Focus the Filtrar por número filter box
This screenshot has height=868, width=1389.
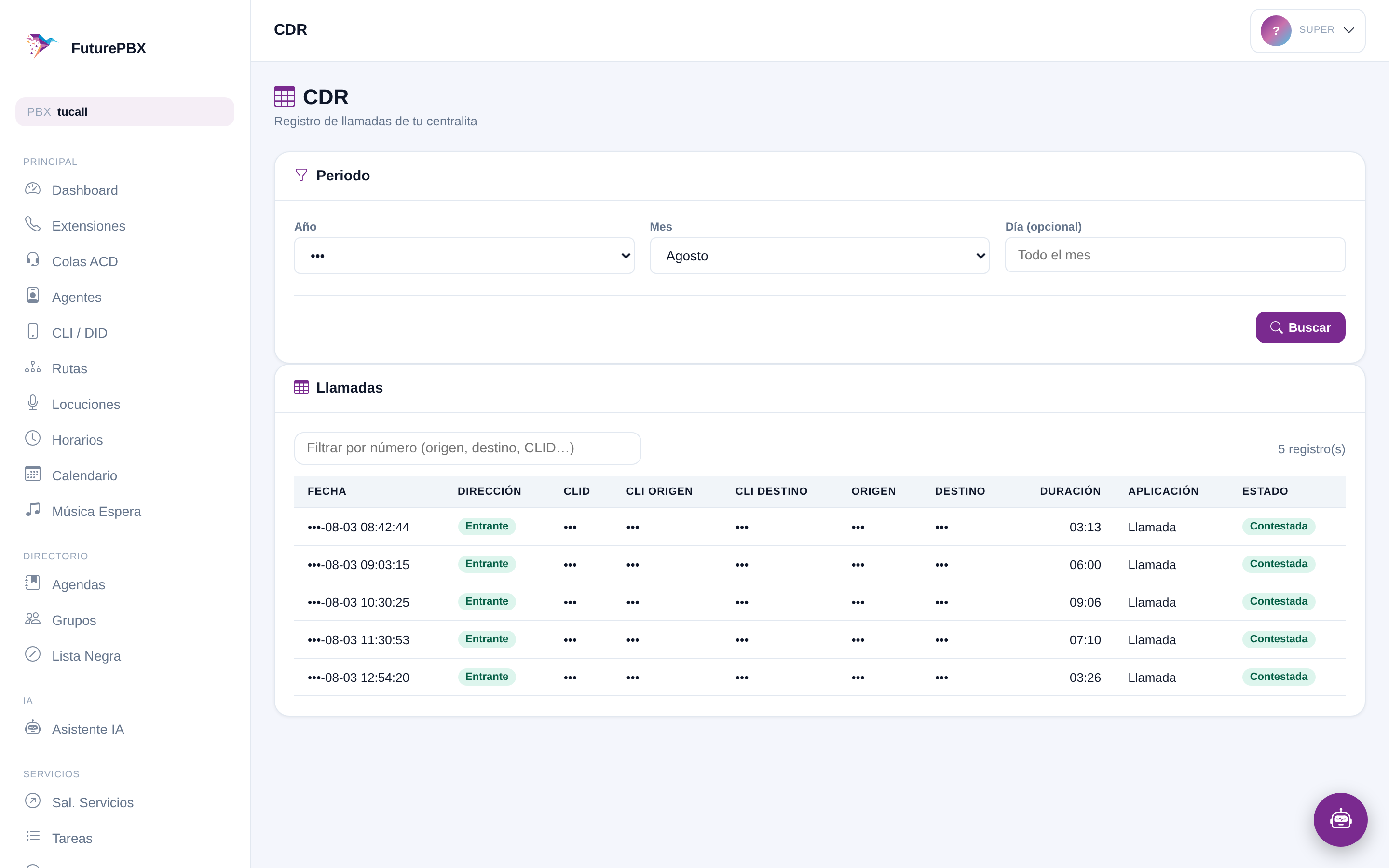tap(467, 448)
